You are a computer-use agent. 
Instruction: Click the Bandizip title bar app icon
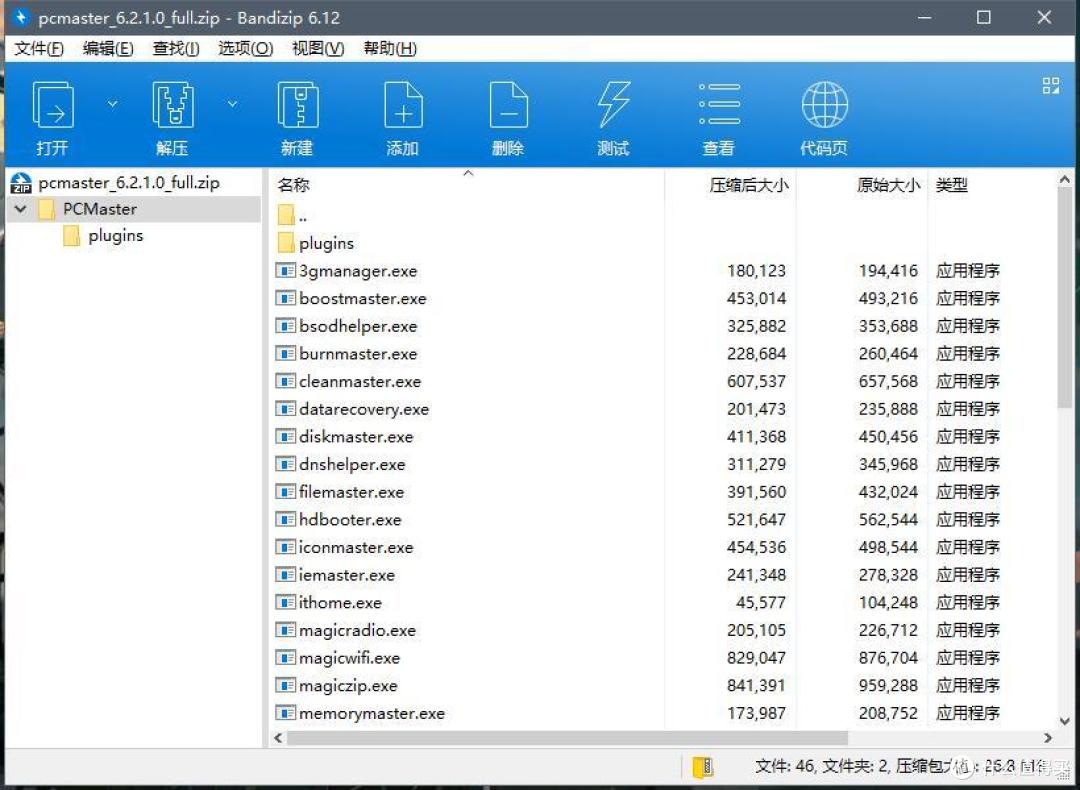(x=21, y=17)
